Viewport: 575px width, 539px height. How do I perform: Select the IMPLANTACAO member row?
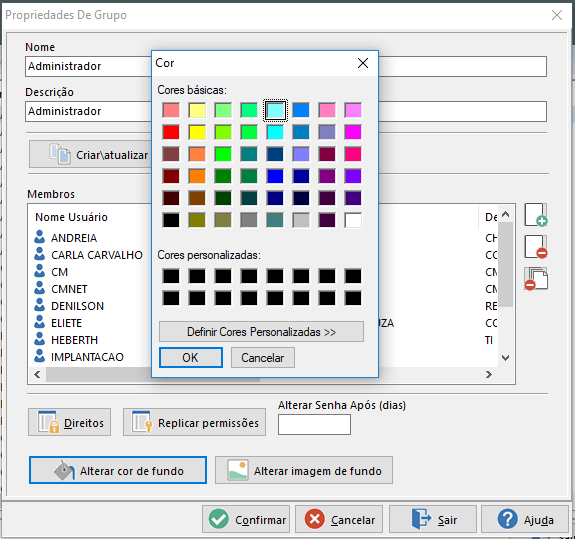[263, 356]
